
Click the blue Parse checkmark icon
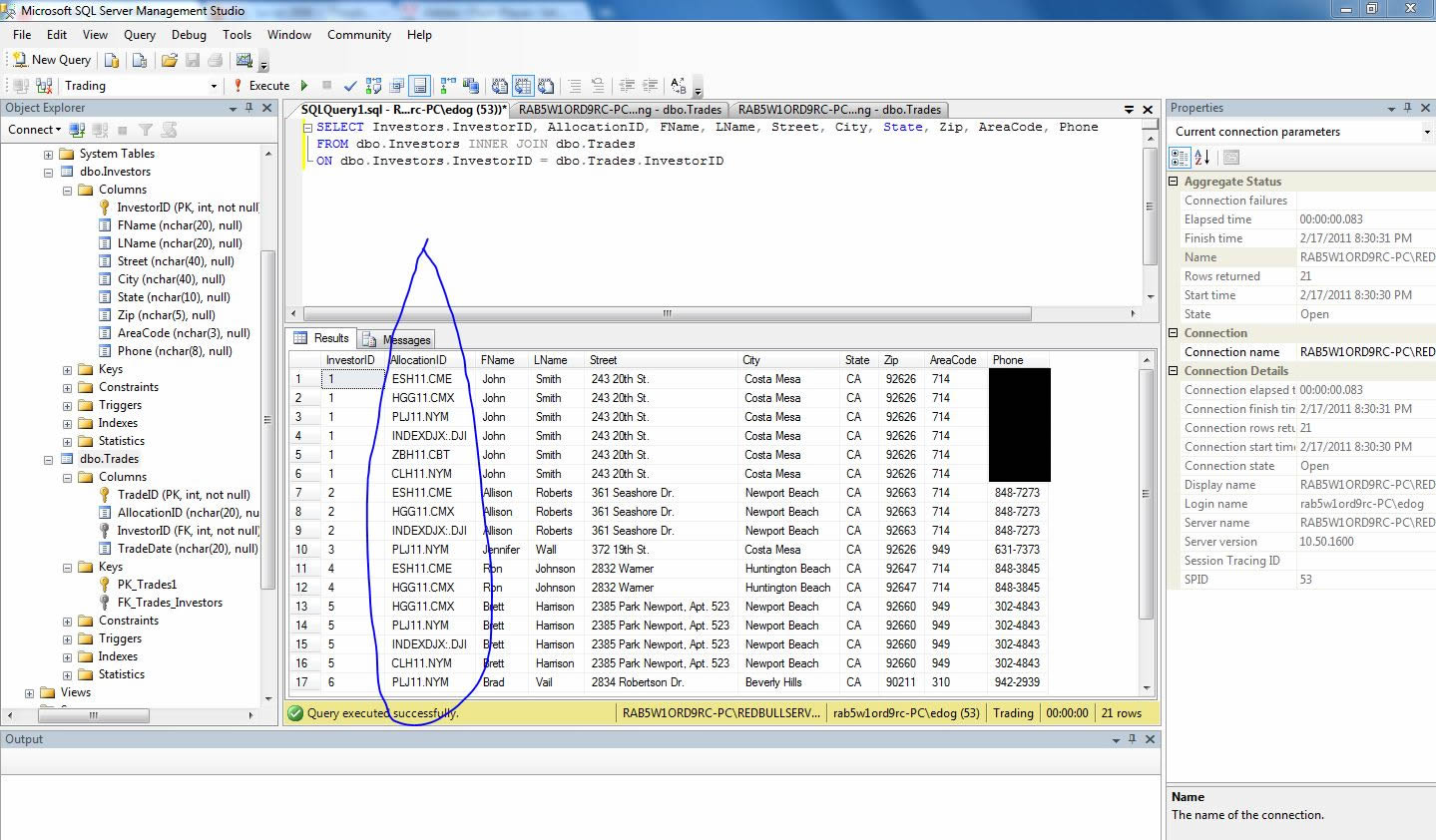(350, 86)
